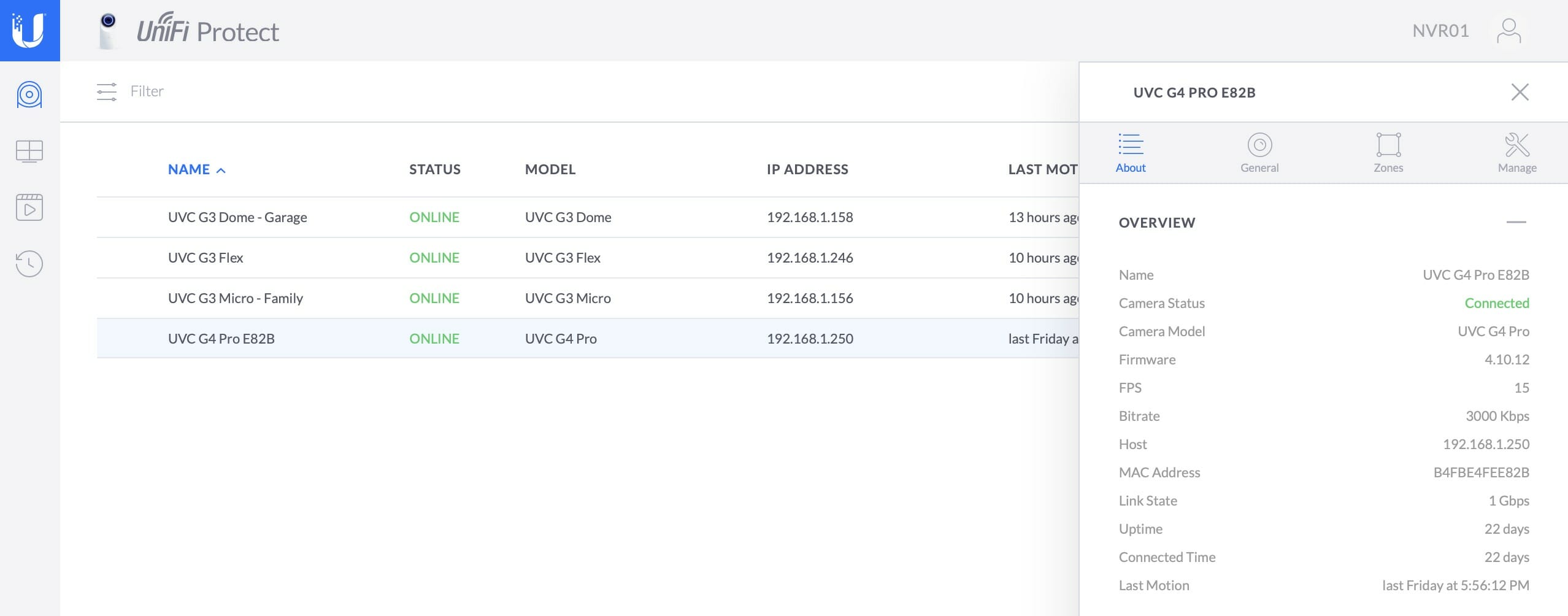Click the filter sliders icon

pyautogui.click(x=107, y=92)
